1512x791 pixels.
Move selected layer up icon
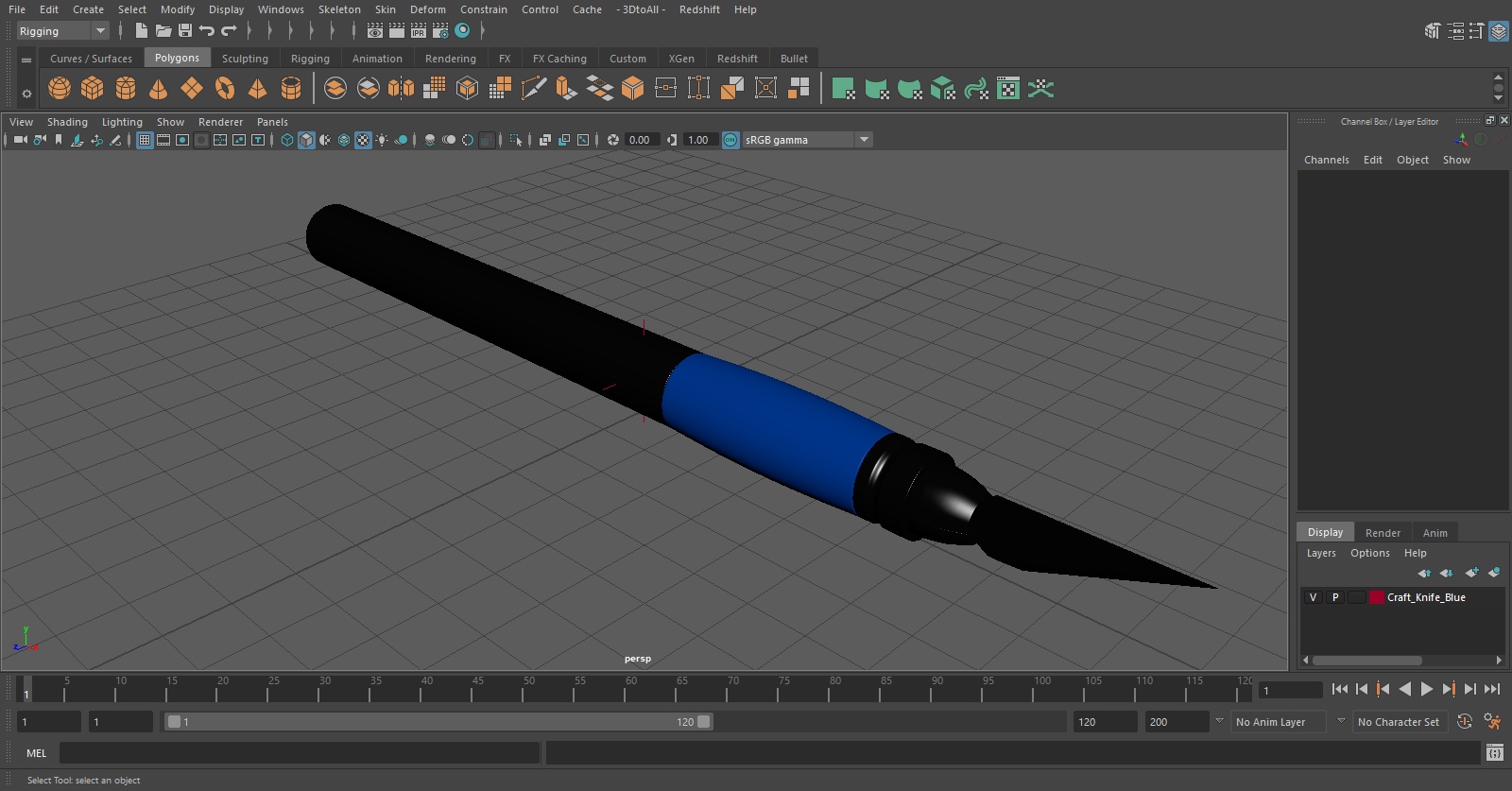[x=1424, y=573]
